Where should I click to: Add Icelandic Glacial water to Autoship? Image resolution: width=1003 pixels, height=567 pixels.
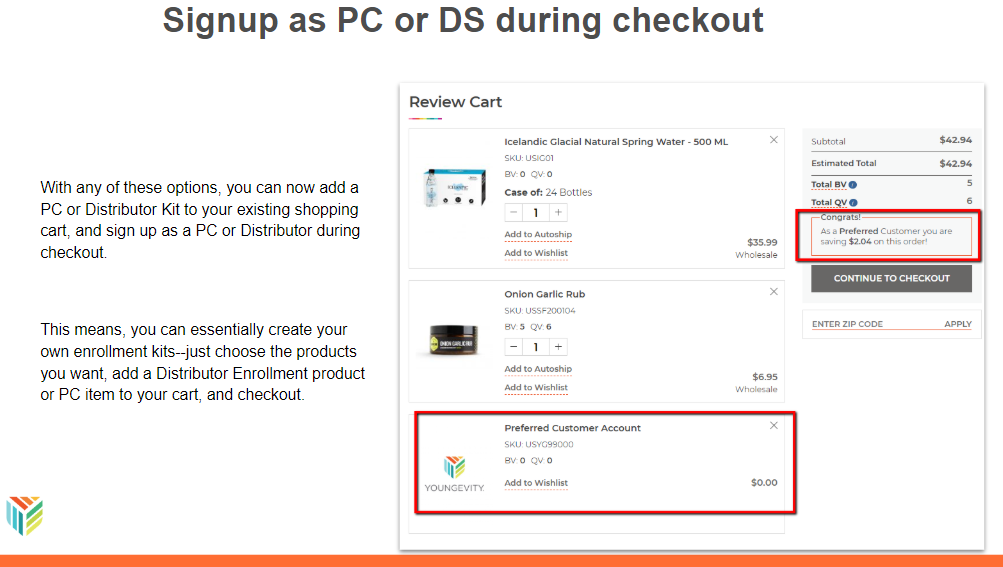tap(538, 235)
